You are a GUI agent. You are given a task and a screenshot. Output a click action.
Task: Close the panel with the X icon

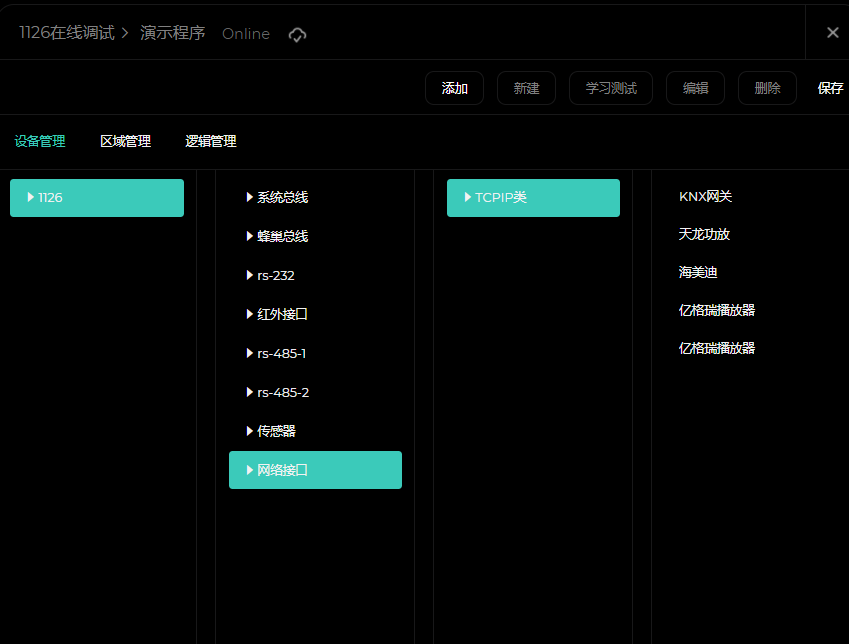[x=832, y=33]
